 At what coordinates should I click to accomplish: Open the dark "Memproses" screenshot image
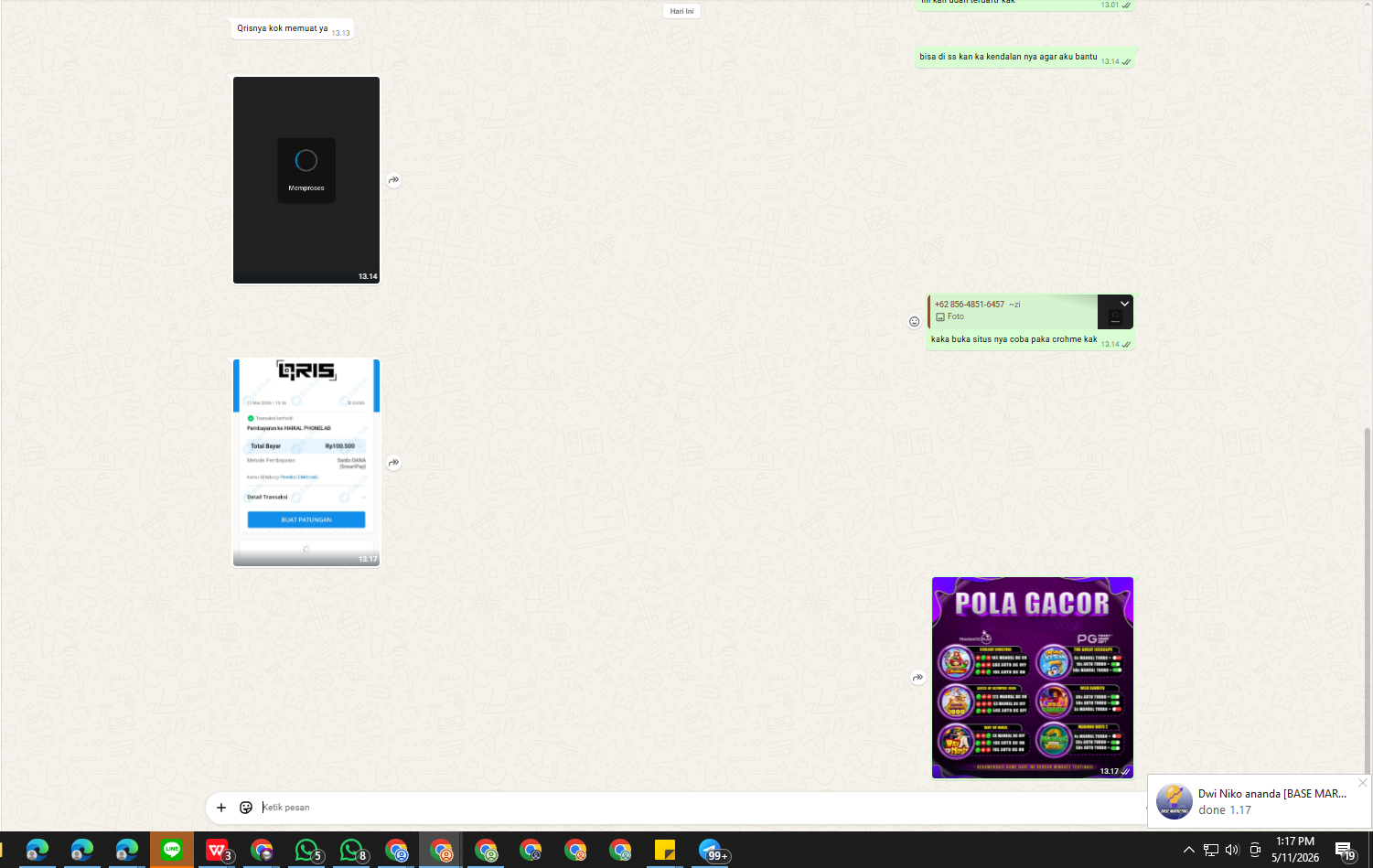coord(306,180)
